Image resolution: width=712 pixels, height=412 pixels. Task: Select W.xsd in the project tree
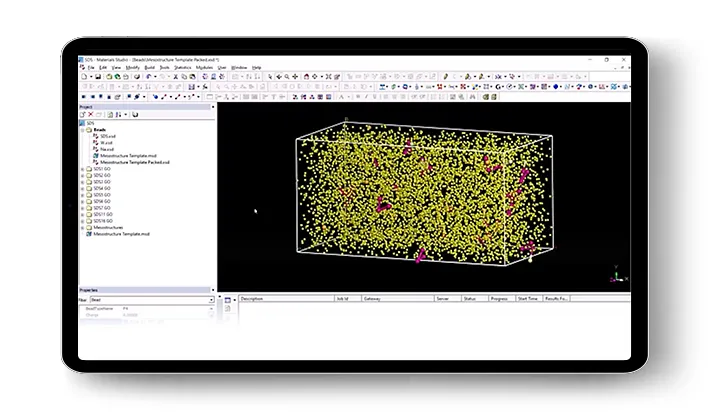(106, 143)
